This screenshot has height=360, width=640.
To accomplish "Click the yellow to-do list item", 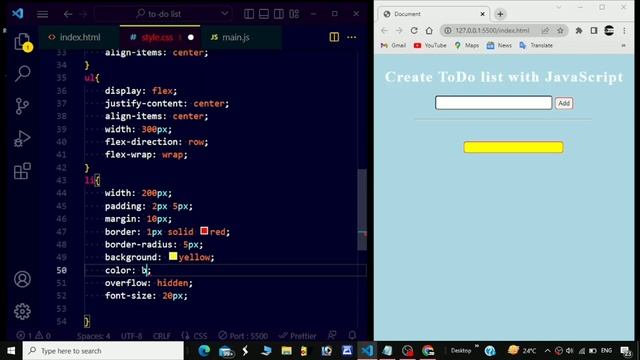I will (x=513, y=147).
